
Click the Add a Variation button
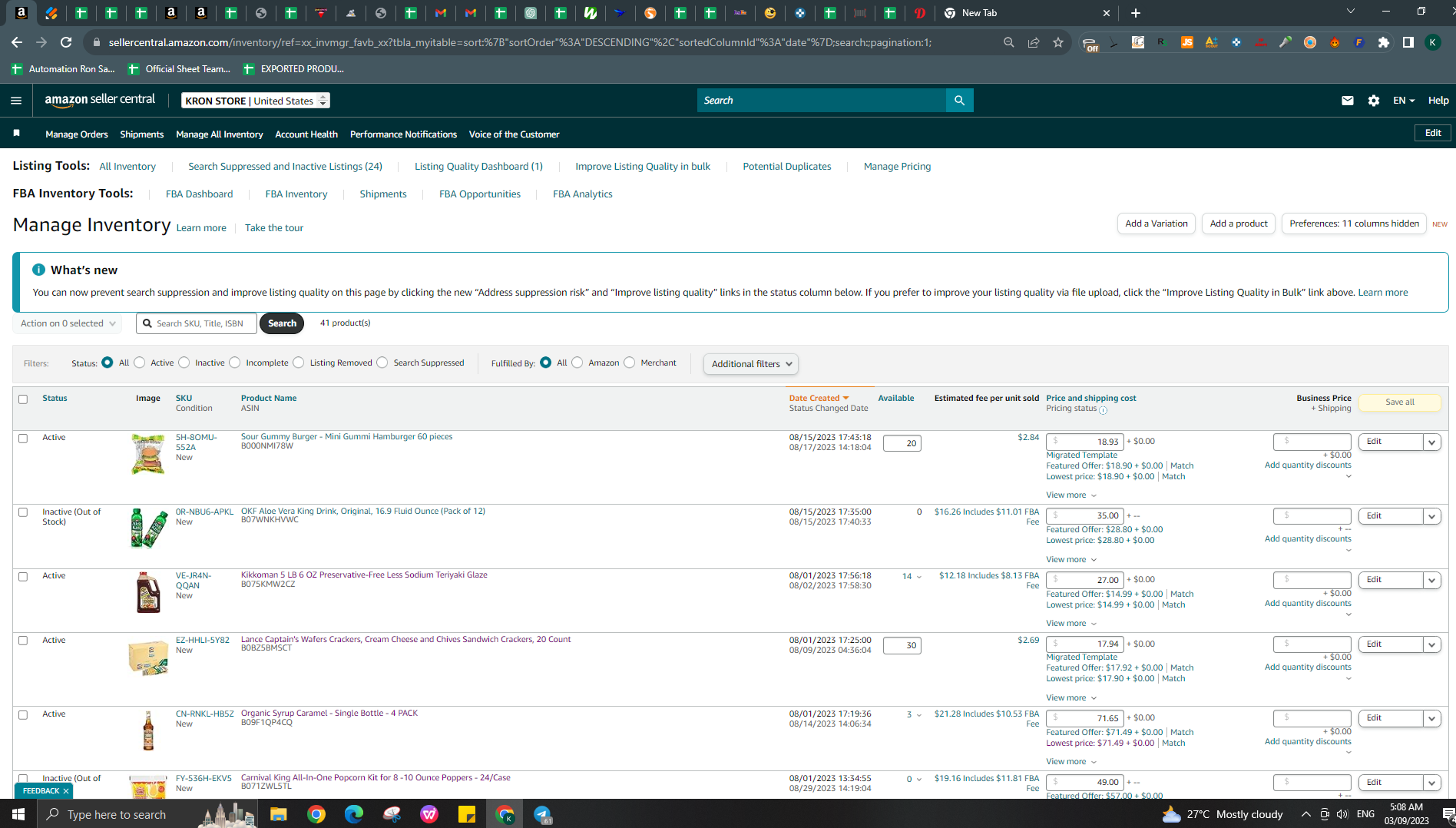[1157, 224]
